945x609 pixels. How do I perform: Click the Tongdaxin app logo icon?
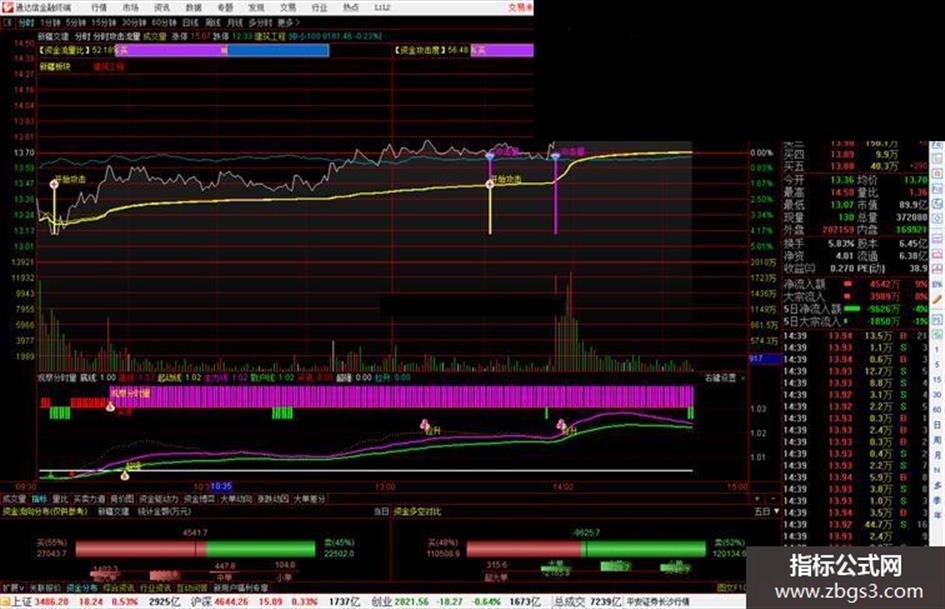click(7, 7)
